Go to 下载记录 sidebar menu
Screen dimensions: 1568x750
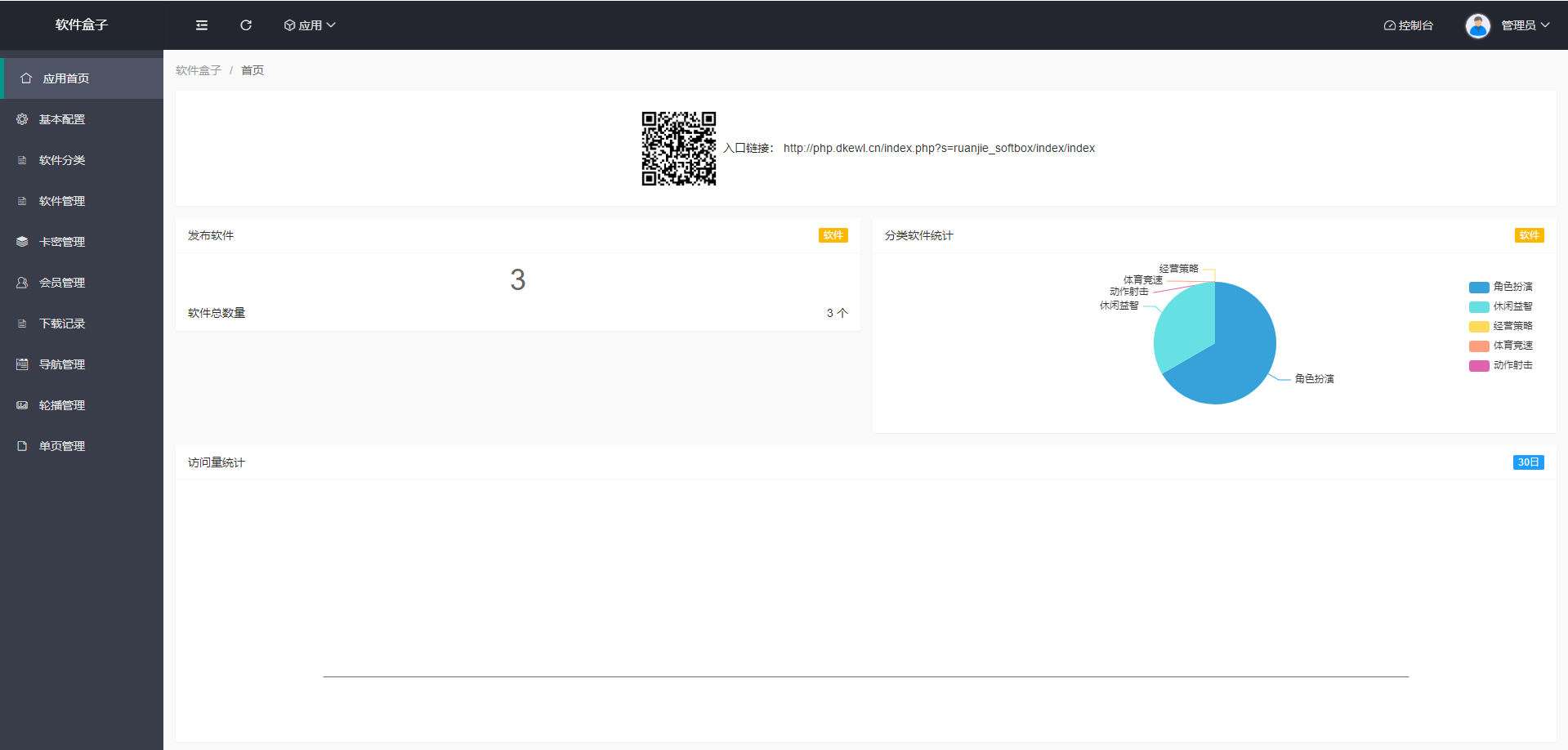[x=62, y=324]
